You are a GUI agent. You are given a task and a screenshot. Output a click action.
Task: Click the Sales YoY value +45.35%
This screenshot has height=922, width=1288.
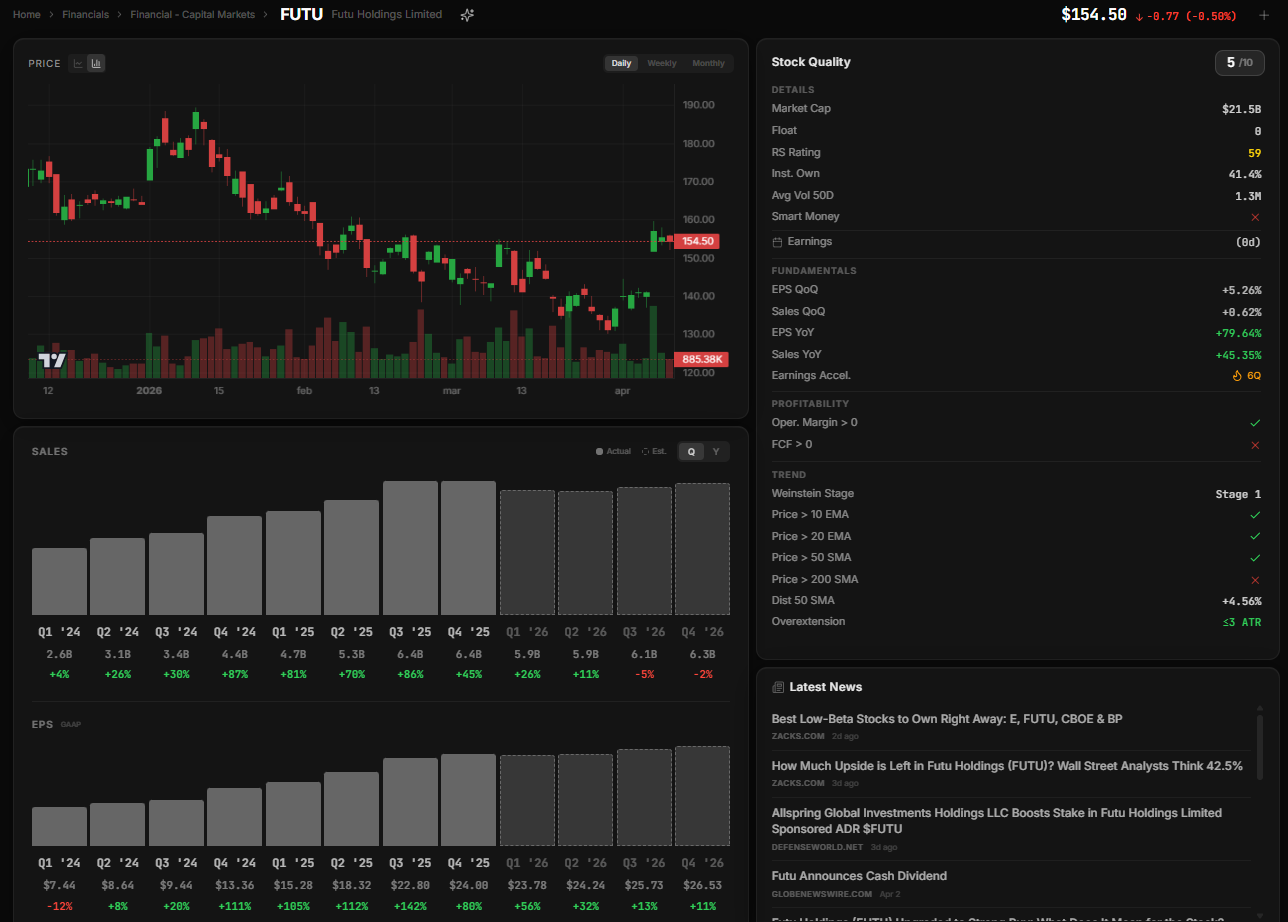click(1238, 355)
